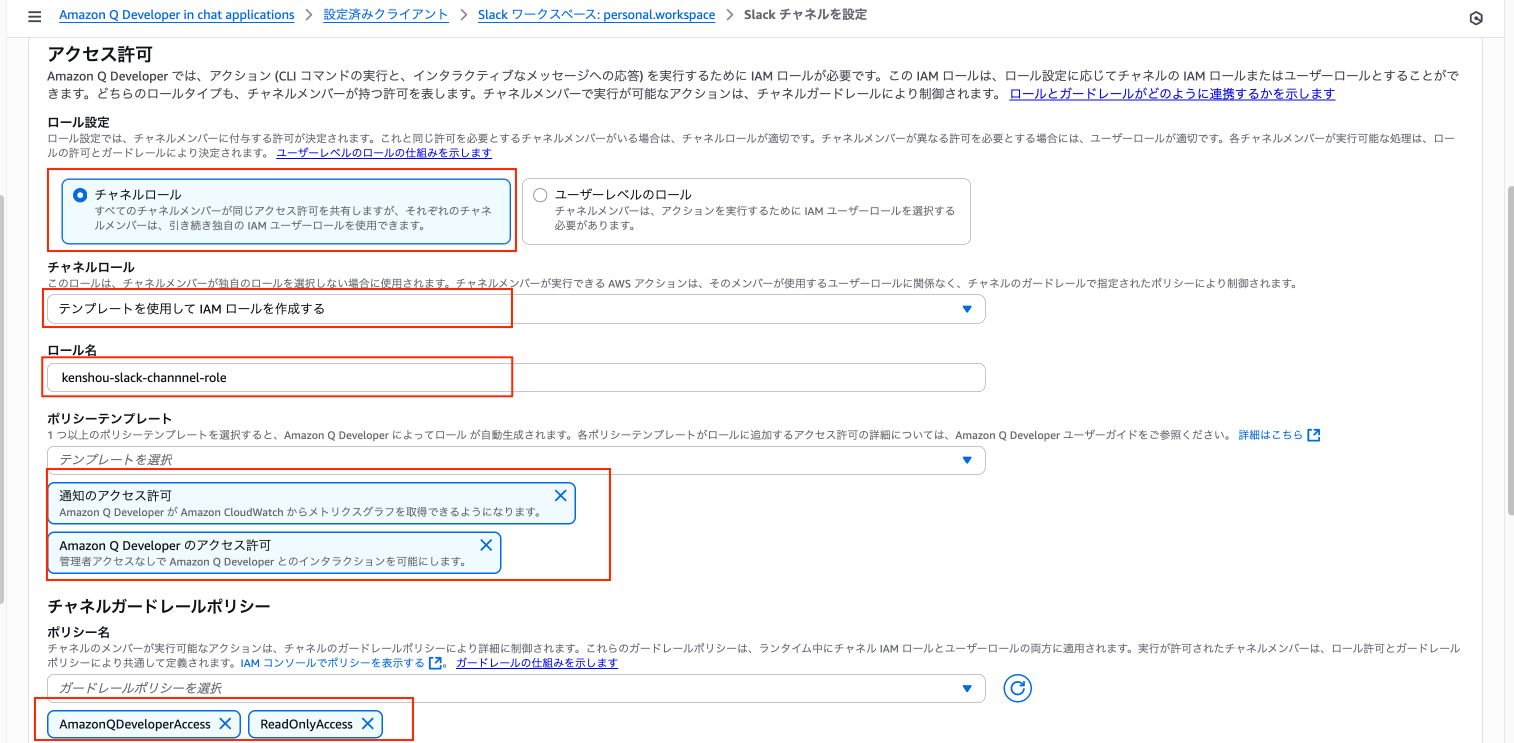Remove the 通知のアクセス許可 policy template
Viewport: 1514px width, 743px height.
tap(561, 495)
